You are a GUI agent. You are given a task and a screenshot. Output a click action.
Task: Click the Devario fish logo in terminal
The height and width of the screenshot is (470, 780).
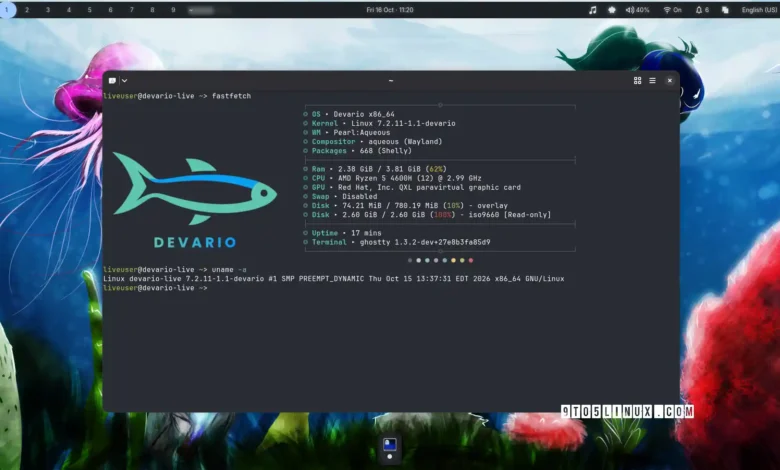click(195, 188)
